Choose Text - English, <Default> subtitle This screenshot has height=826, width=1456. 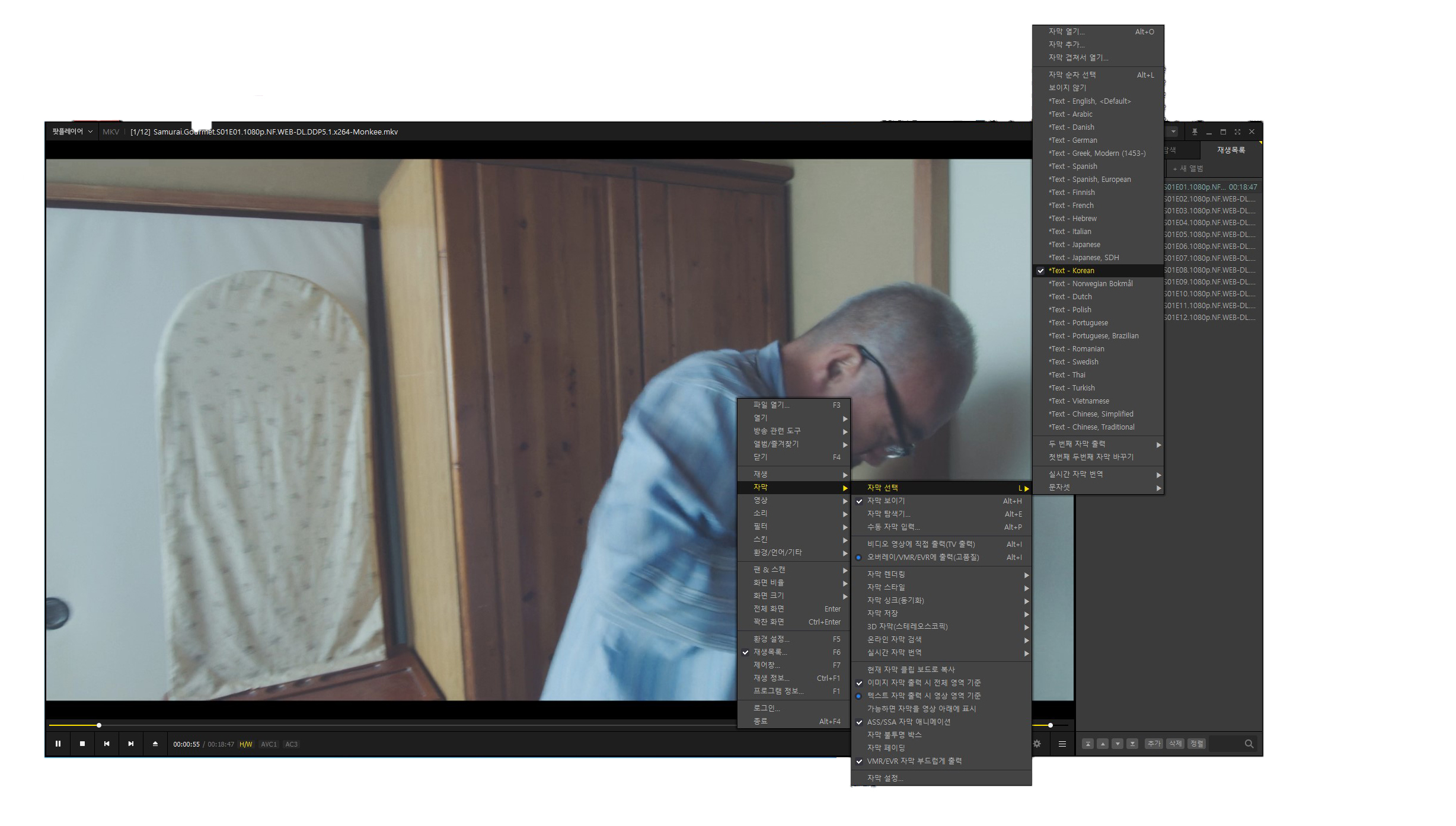(1098, 101)
